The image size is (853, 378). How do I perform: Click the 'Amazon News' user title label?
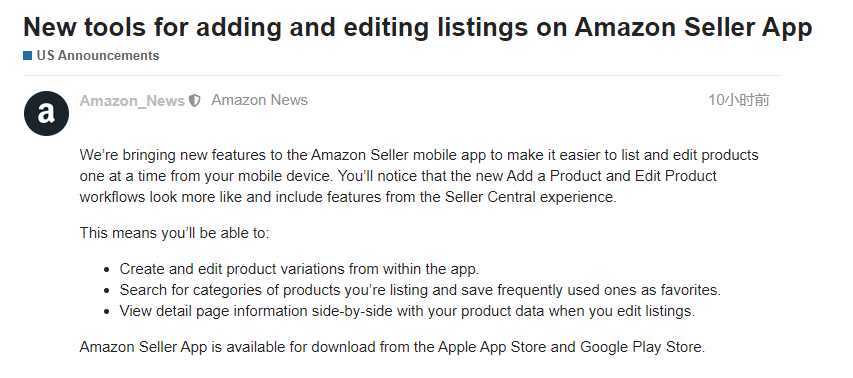259,100
